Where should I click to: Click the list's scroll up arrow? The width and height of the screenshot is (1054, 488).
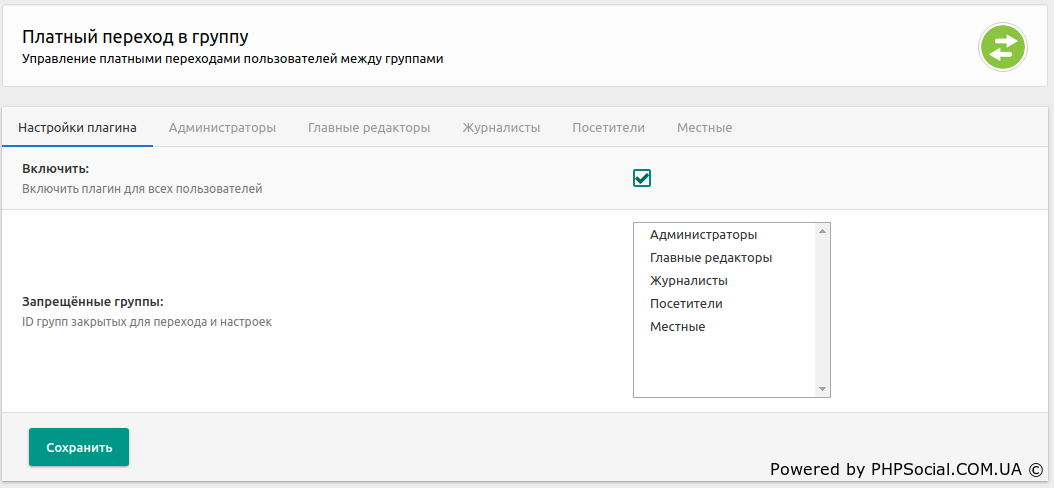822,232
